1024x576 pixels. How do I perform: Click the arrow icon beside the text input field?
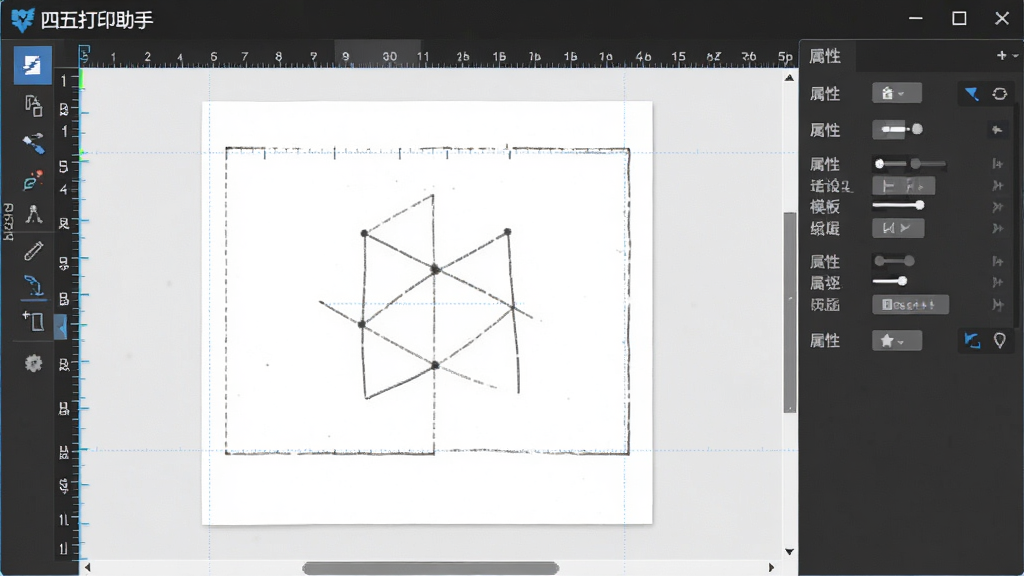[x=997, y=305]
